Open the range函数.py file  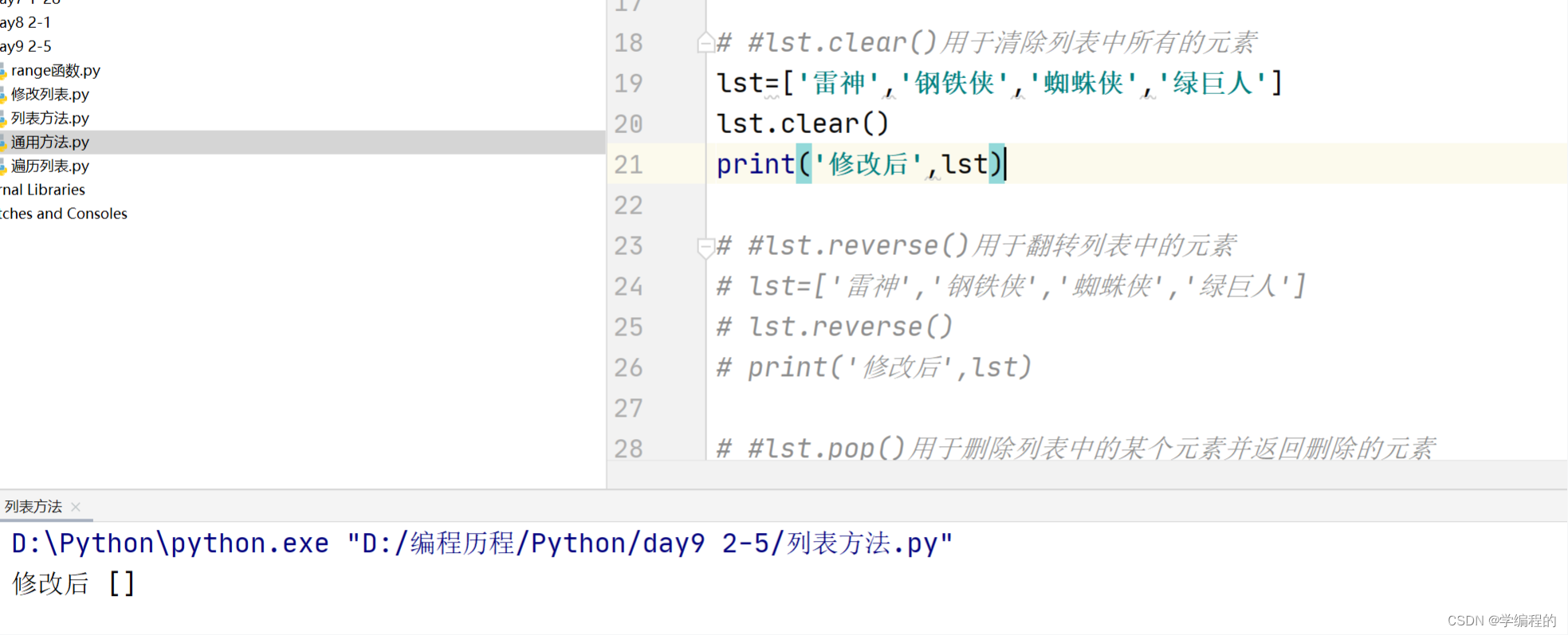(x=55, y=70)
